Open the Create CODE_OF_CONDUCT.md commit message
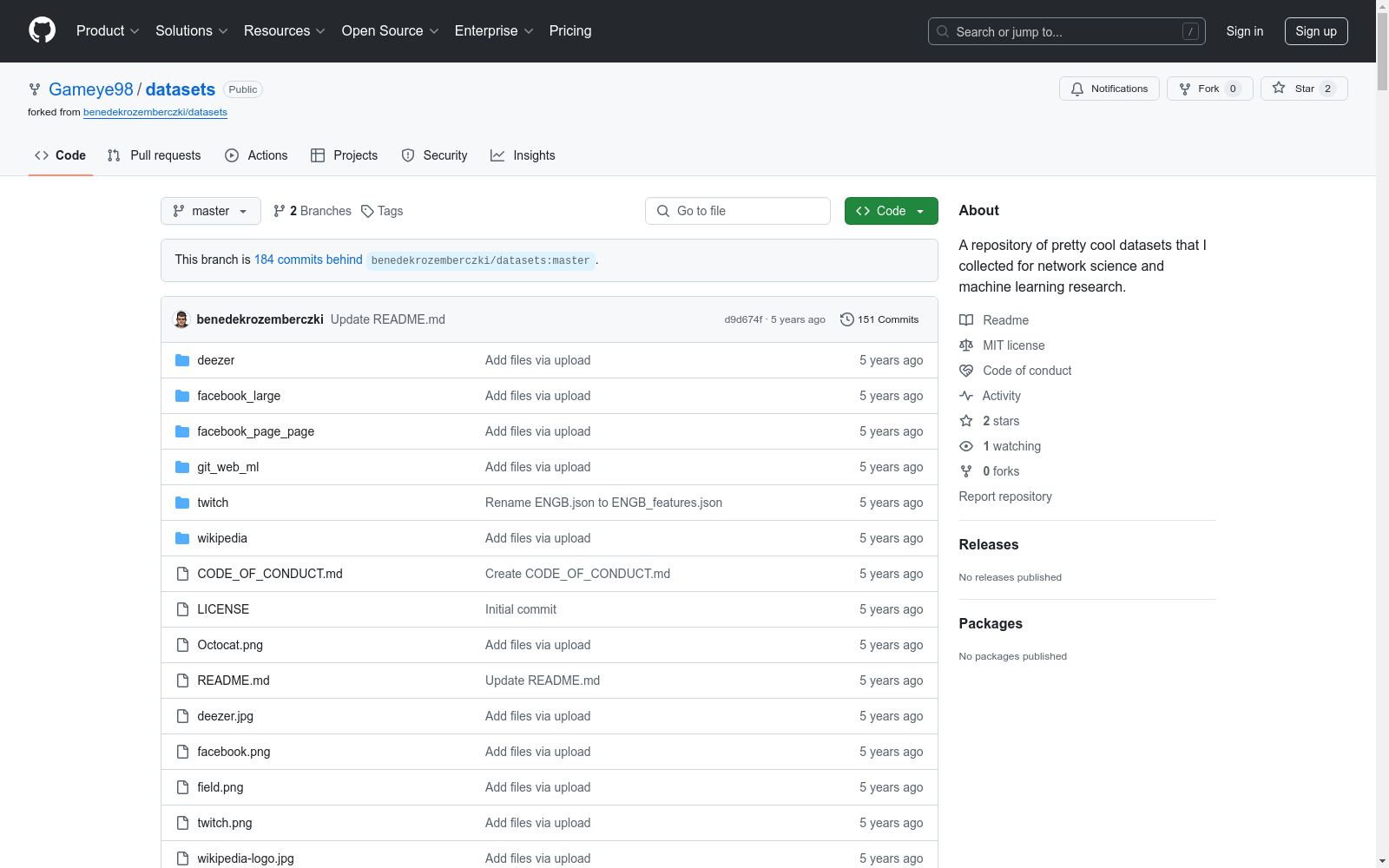1389x868 pixels. (x=577, y=574)
